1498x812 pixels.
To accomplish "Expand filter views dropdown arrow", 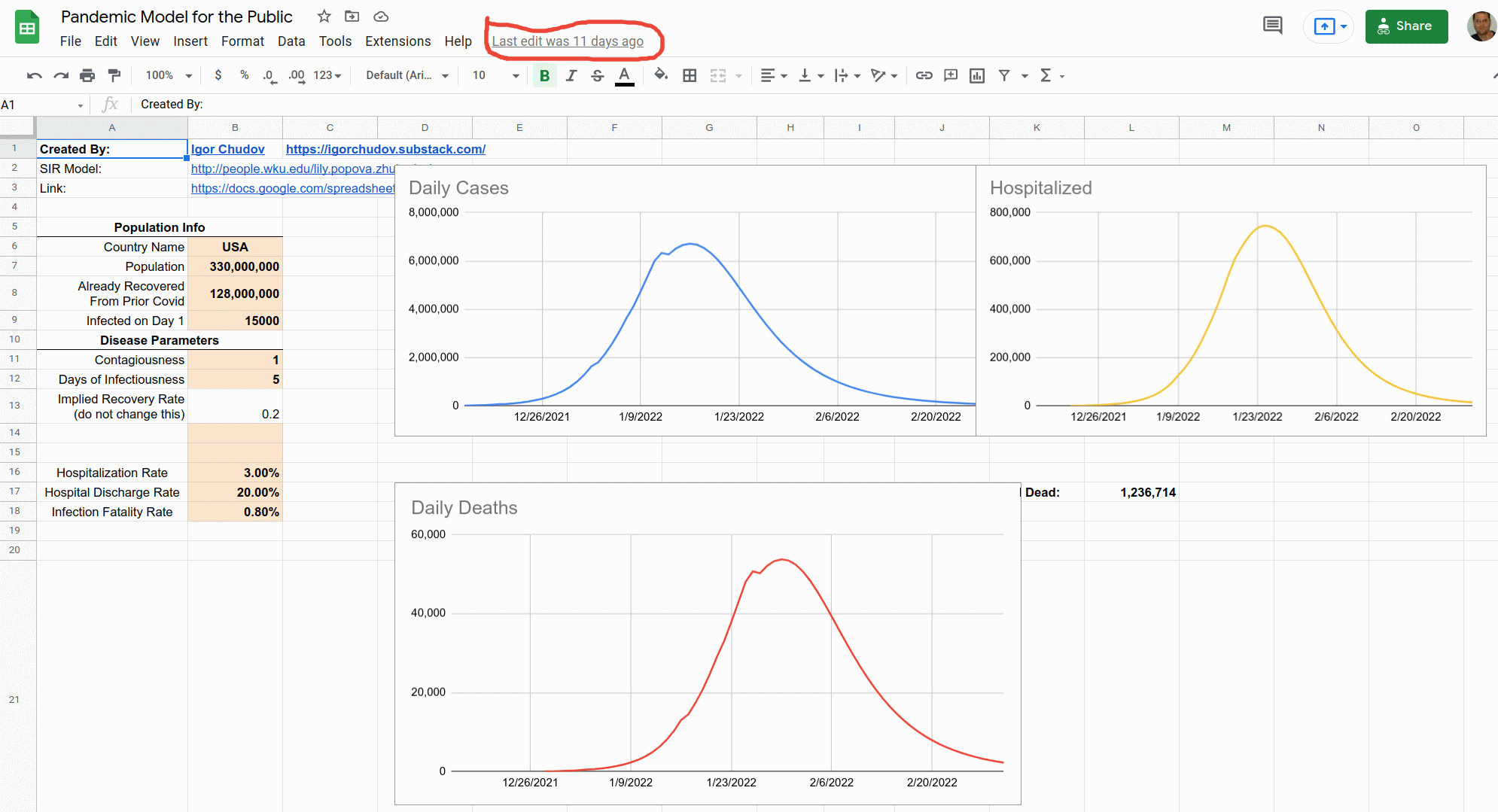I will pyautogui.click(x=1025, y=76).
